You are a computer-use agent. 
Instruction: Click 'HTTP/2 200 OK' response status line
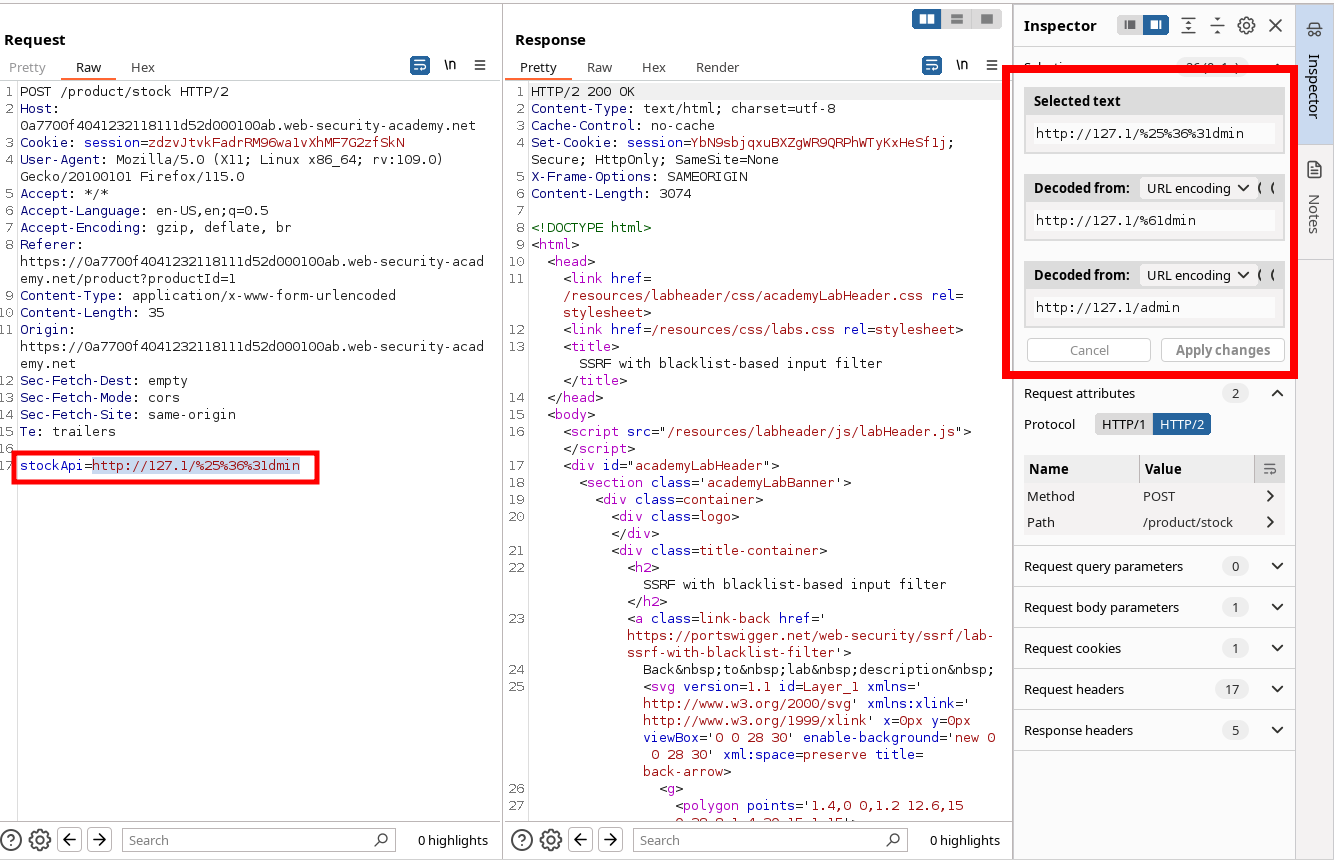pos(582,91)
